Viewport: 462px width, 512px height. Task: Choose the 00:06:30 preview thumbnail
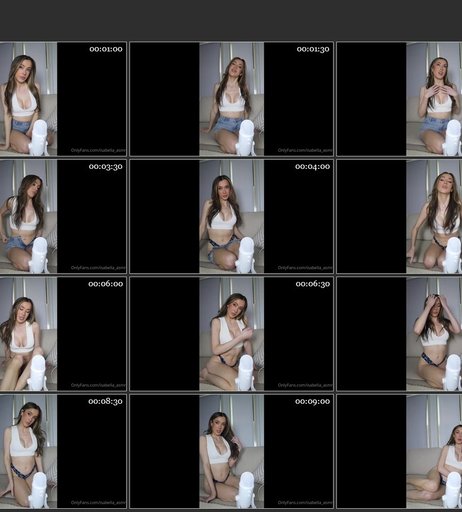pos(231,334)
